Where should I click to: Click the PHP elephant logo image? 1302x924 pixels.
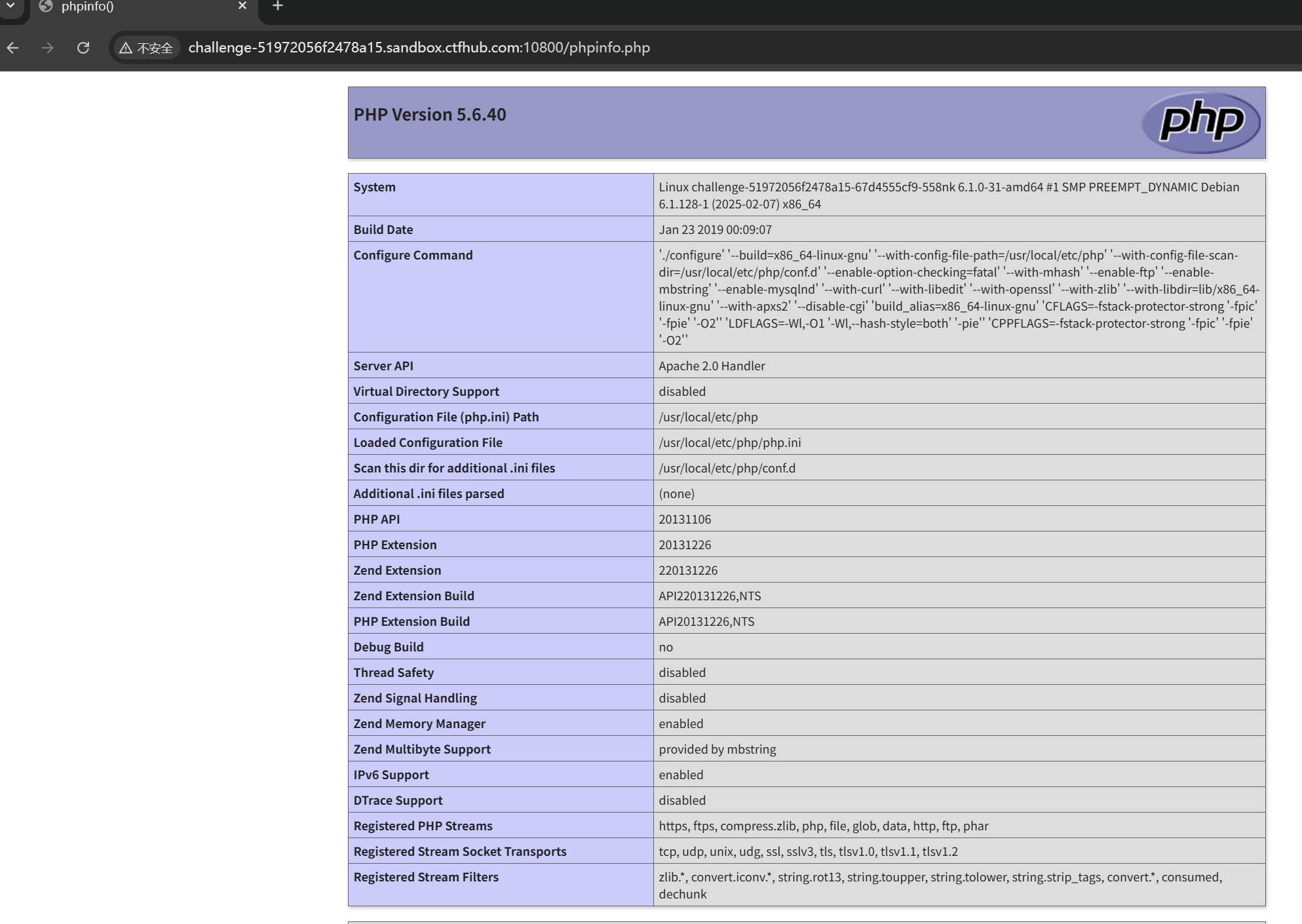click(x=1201, y=123)
